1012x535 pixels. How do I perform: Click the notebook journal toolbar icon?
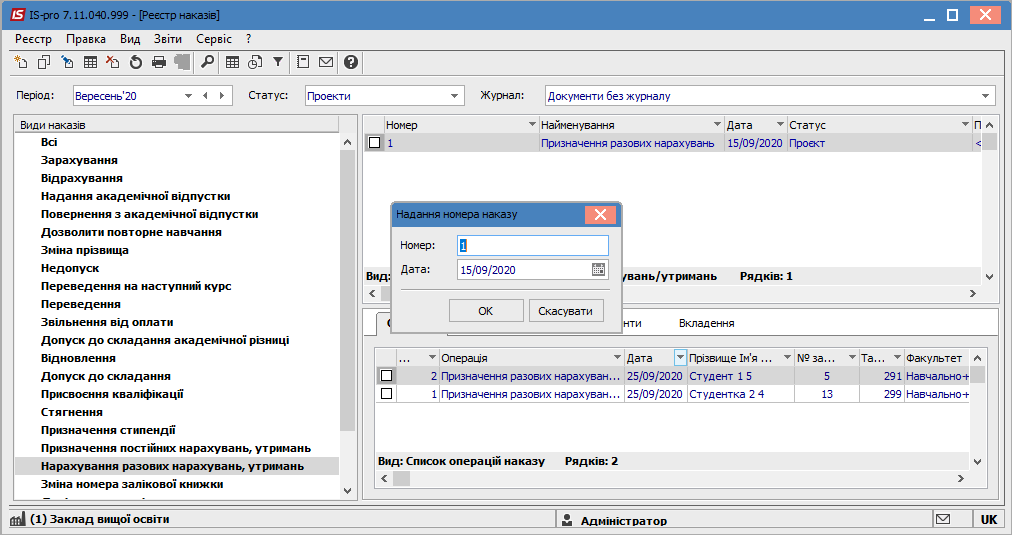click(303, 62)
